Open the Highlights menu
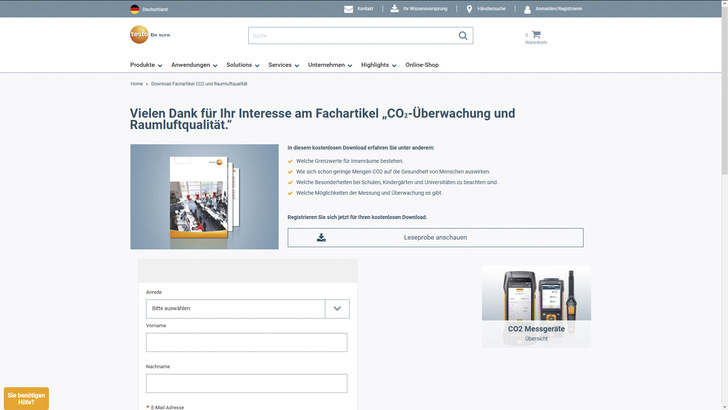This screenshot has height=410, width=728. [x=378, y=65]
